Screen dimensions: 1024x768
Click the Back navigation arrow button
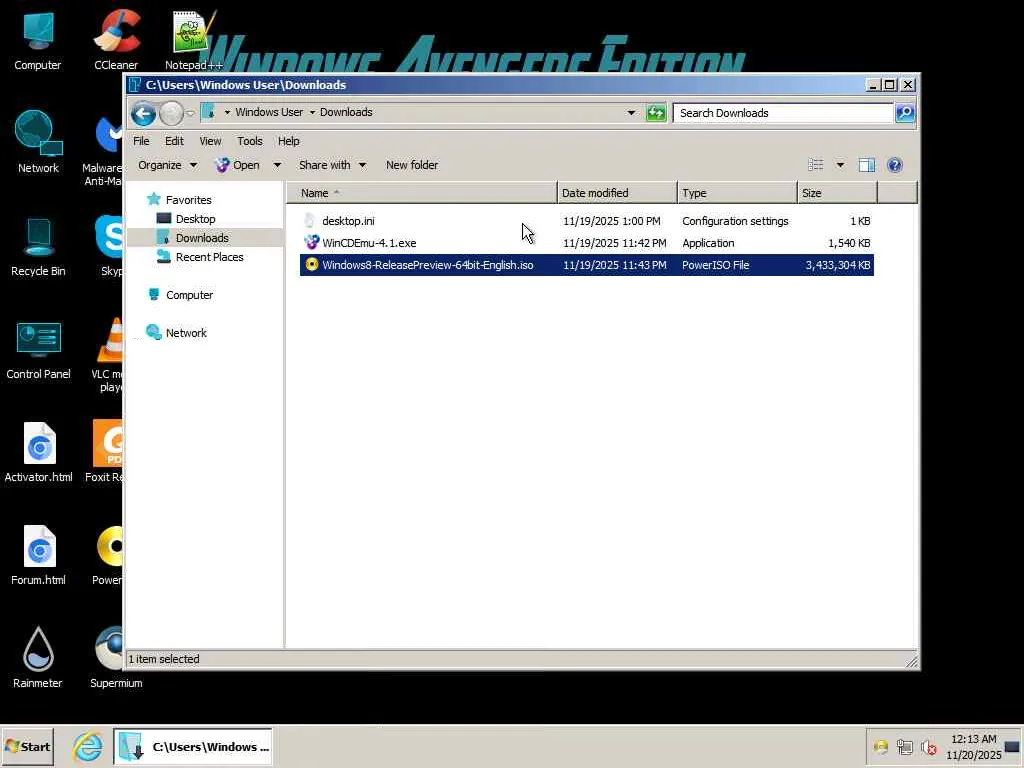(x=143, y=114)
